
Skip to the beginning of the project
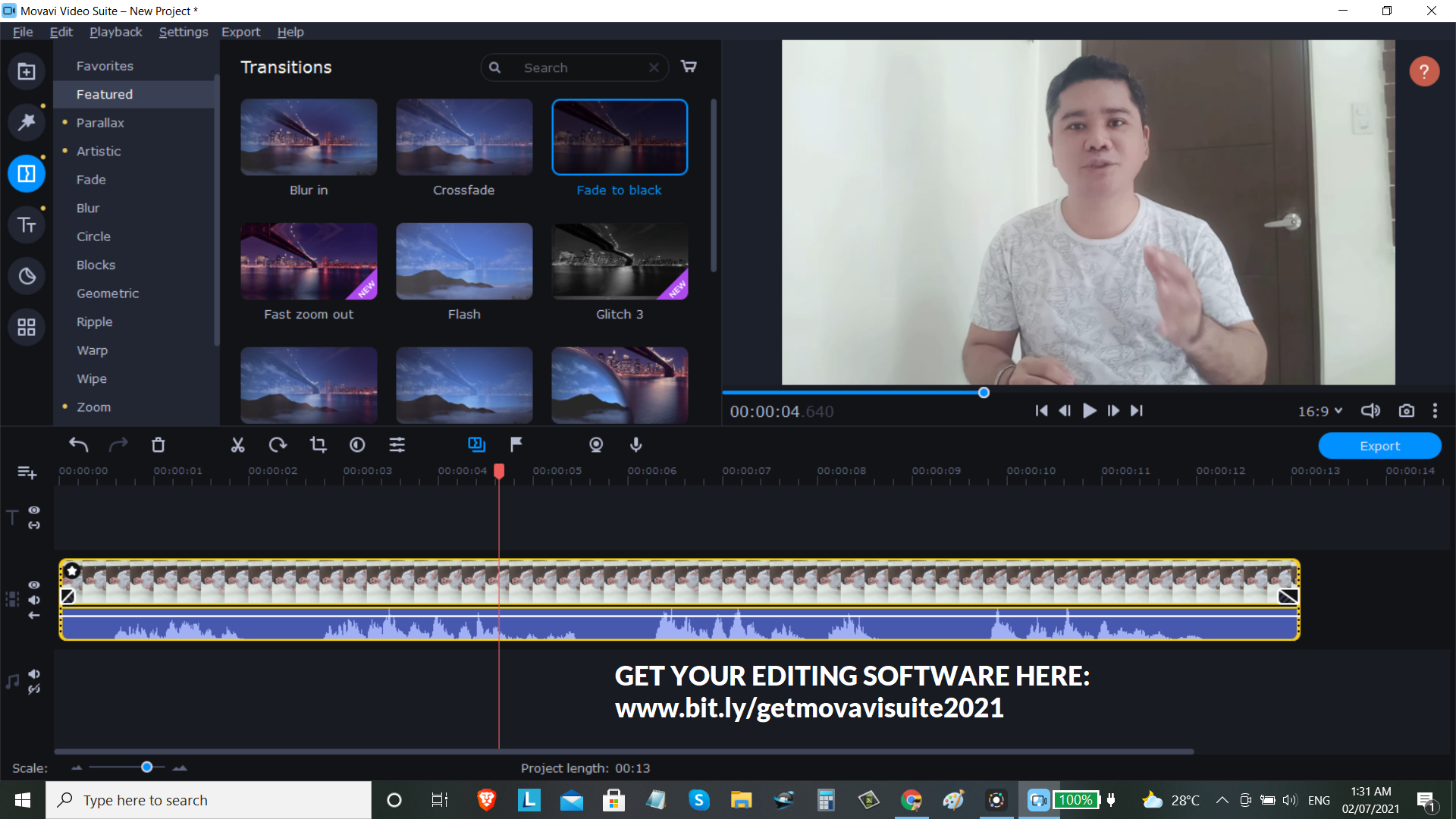point(1041,411)
